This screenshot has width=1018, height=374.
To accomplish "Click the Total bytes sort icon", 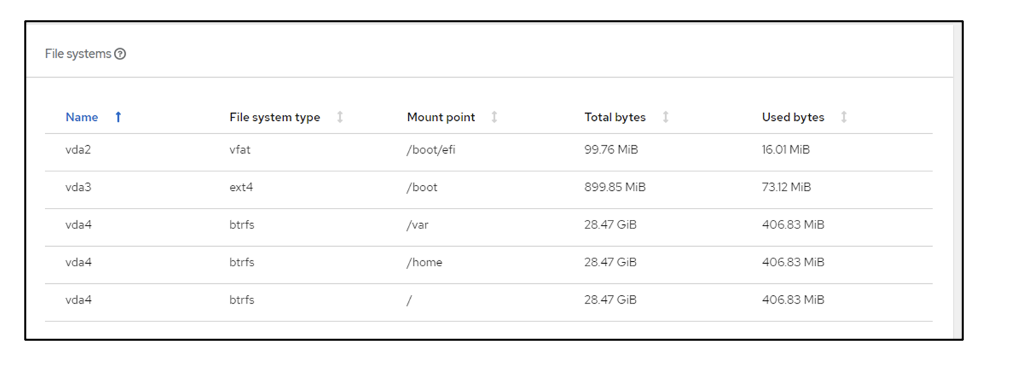I will click(x=665, y=118).
